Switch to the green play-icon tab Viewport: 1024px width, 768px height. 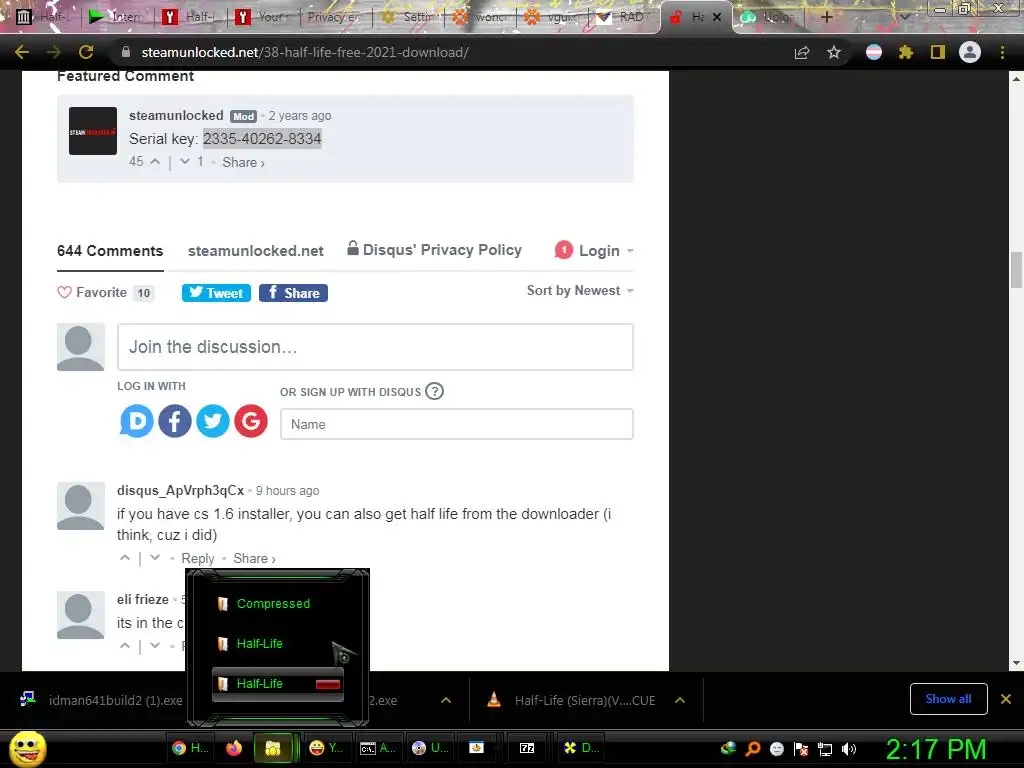pos(116,17)
